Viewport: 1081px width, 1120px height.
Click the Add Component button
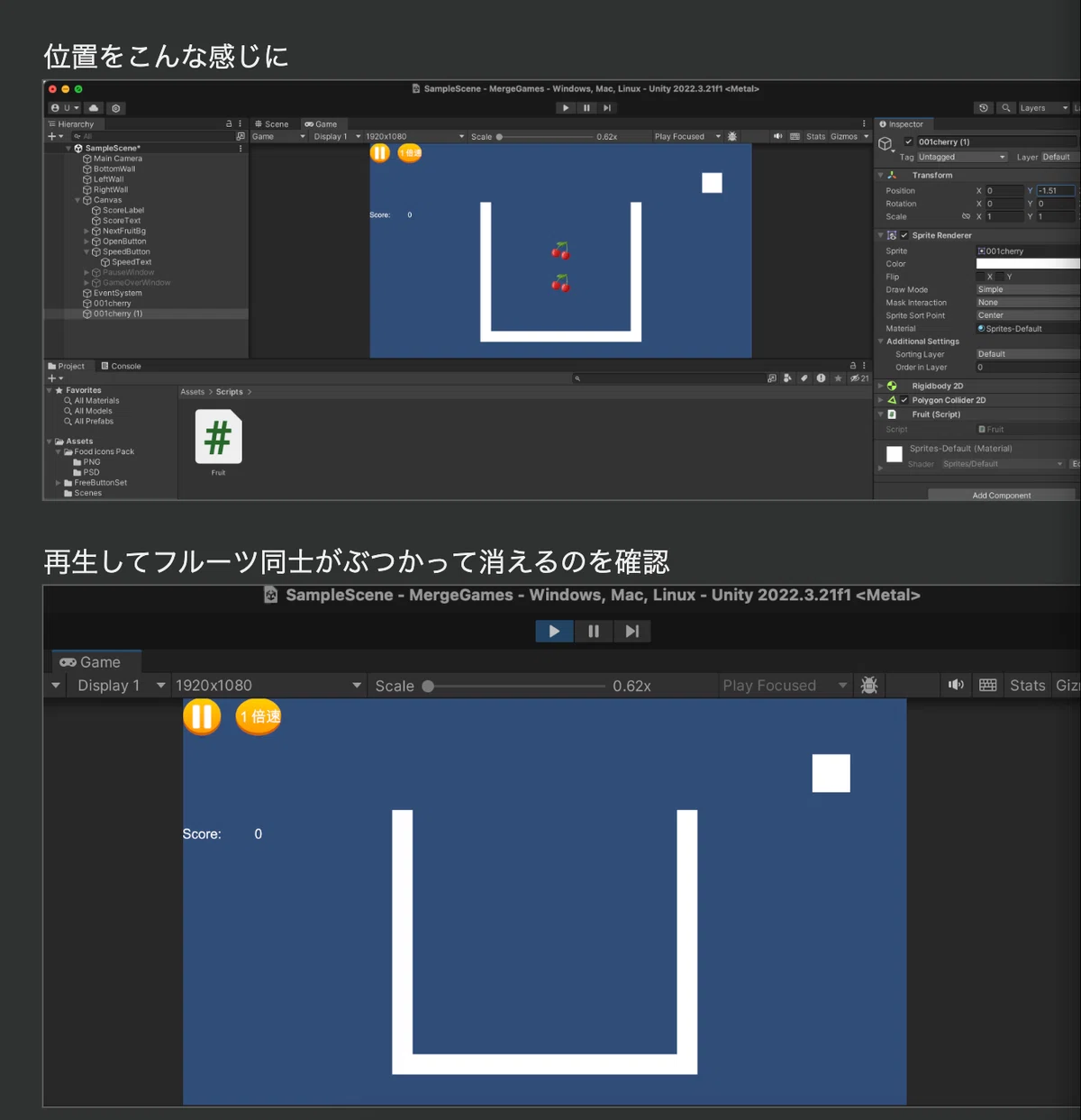1002,495
